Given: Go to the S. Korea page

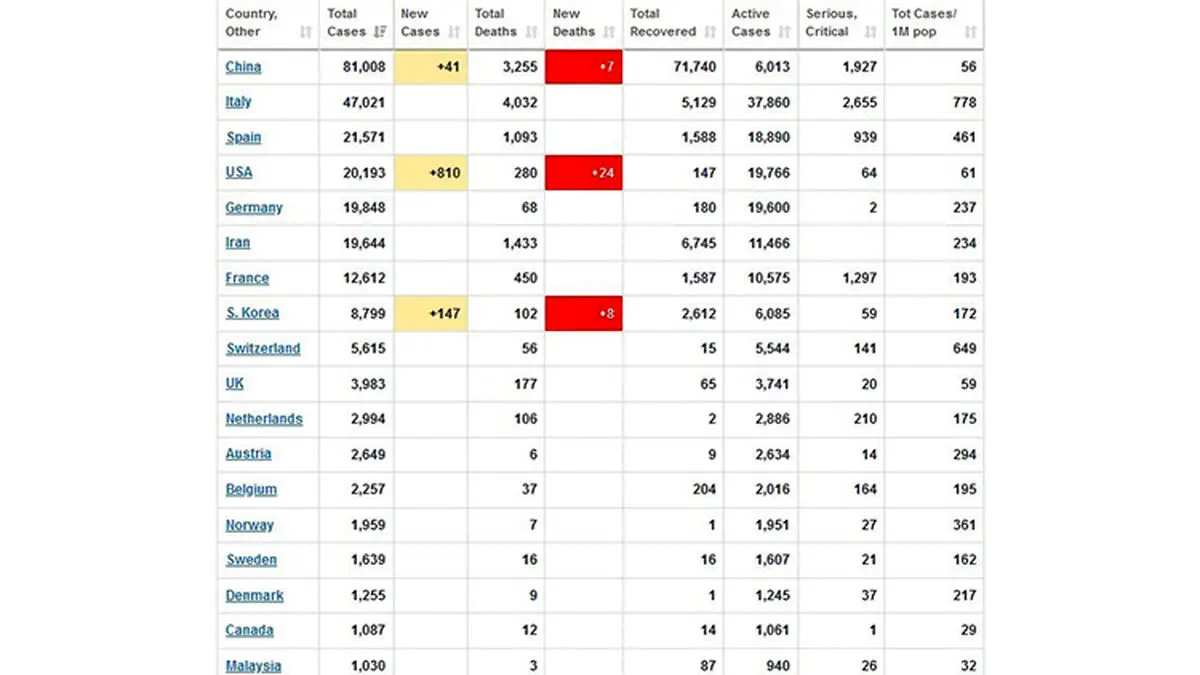Looking at the screenshot, I should tap(252, 313).
